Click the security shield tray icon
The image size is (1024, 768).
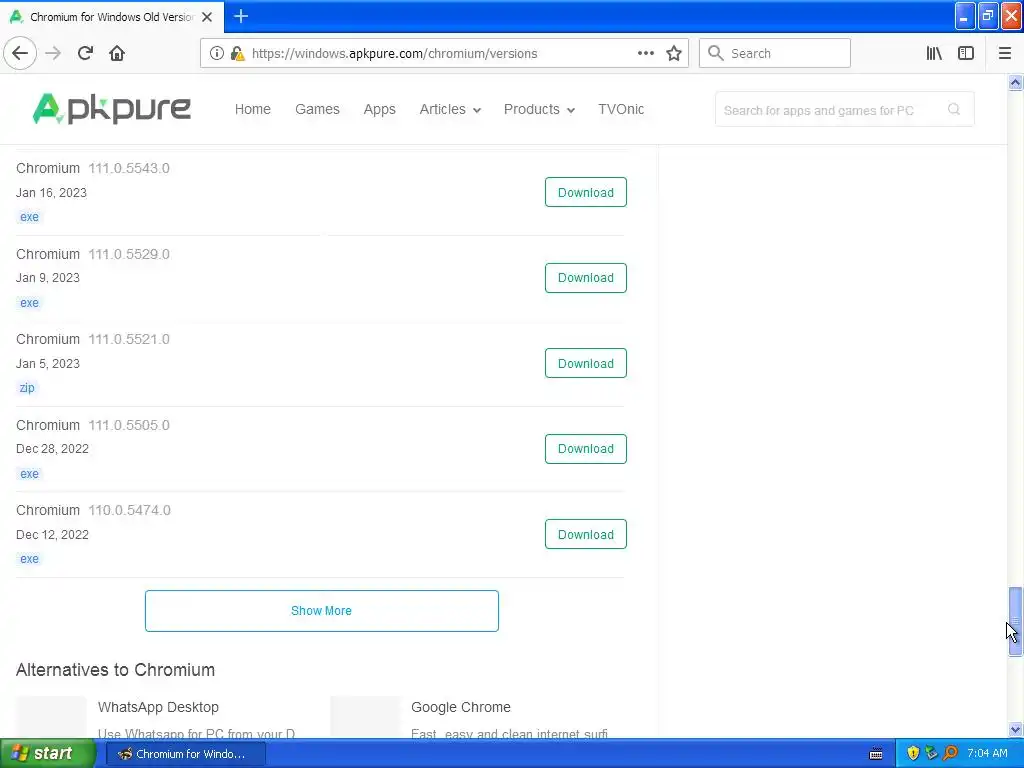[913, 754]
